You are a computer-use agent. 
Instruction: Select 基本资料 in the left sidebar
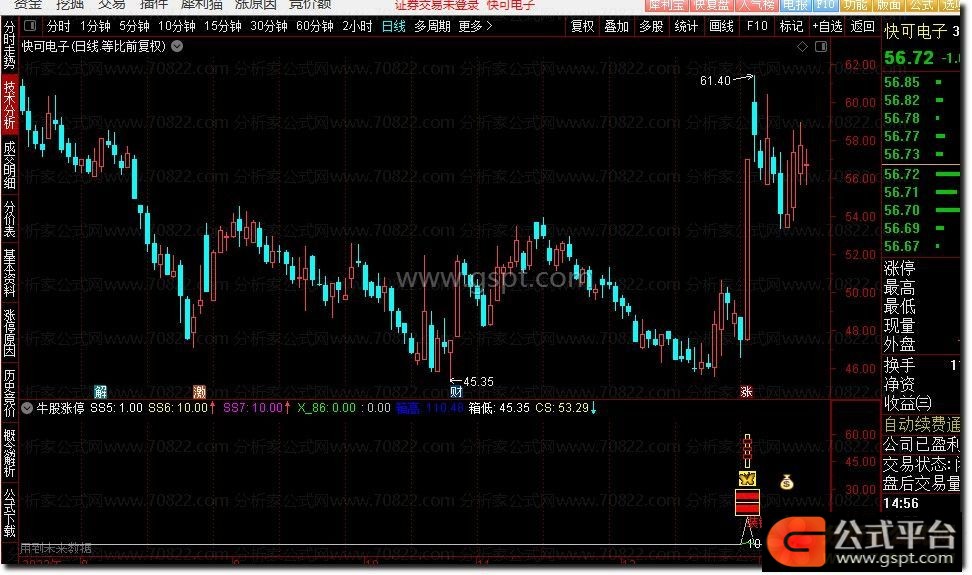tap(9, 273)
